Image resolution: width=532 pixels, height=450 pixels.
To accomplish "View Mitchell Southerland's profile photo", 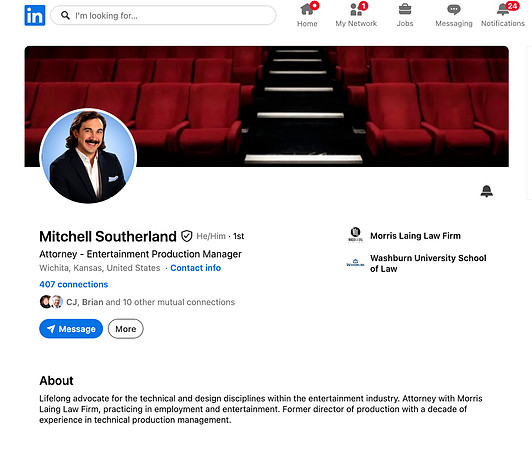I will click(x=88, y=156).
